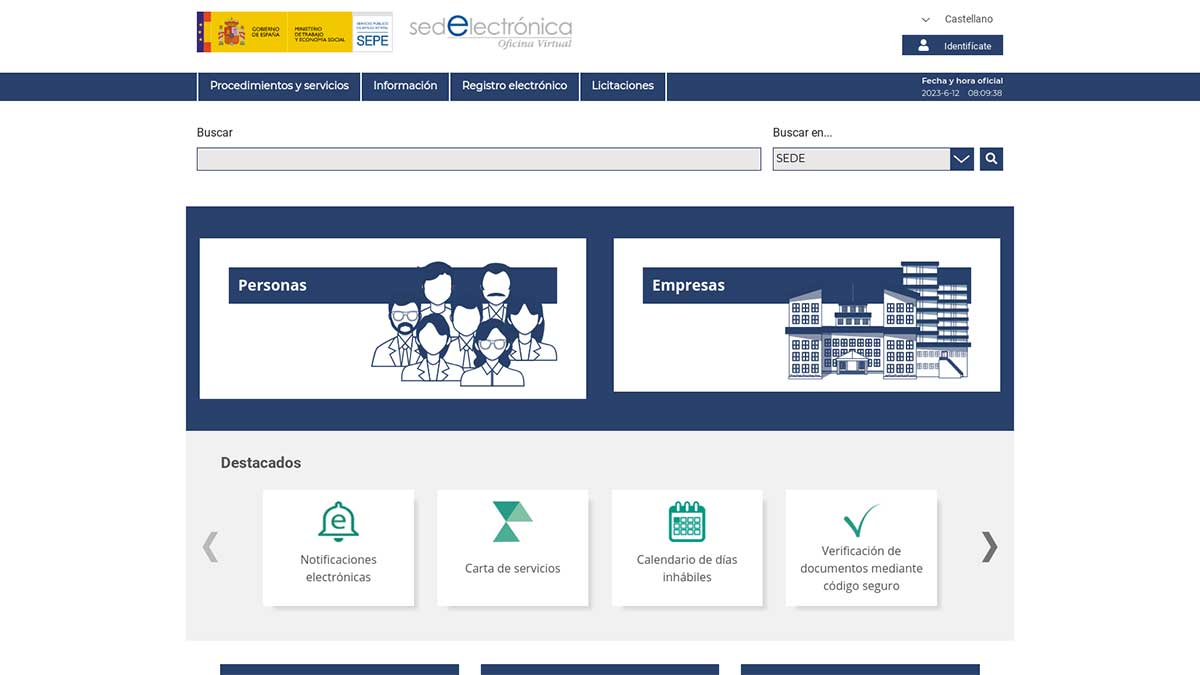Open the Buscar en SEDE dropdown
This screenshot has height=675, width=1200.
961,159
